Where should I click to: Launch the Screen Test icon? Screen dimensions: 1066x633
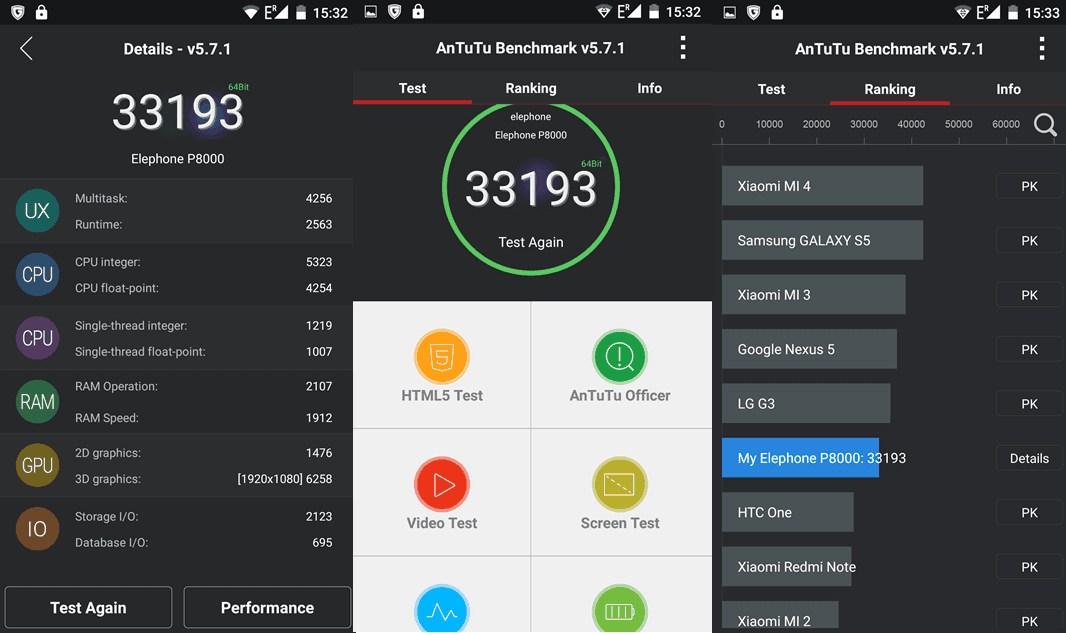click(x=619, y=484)
